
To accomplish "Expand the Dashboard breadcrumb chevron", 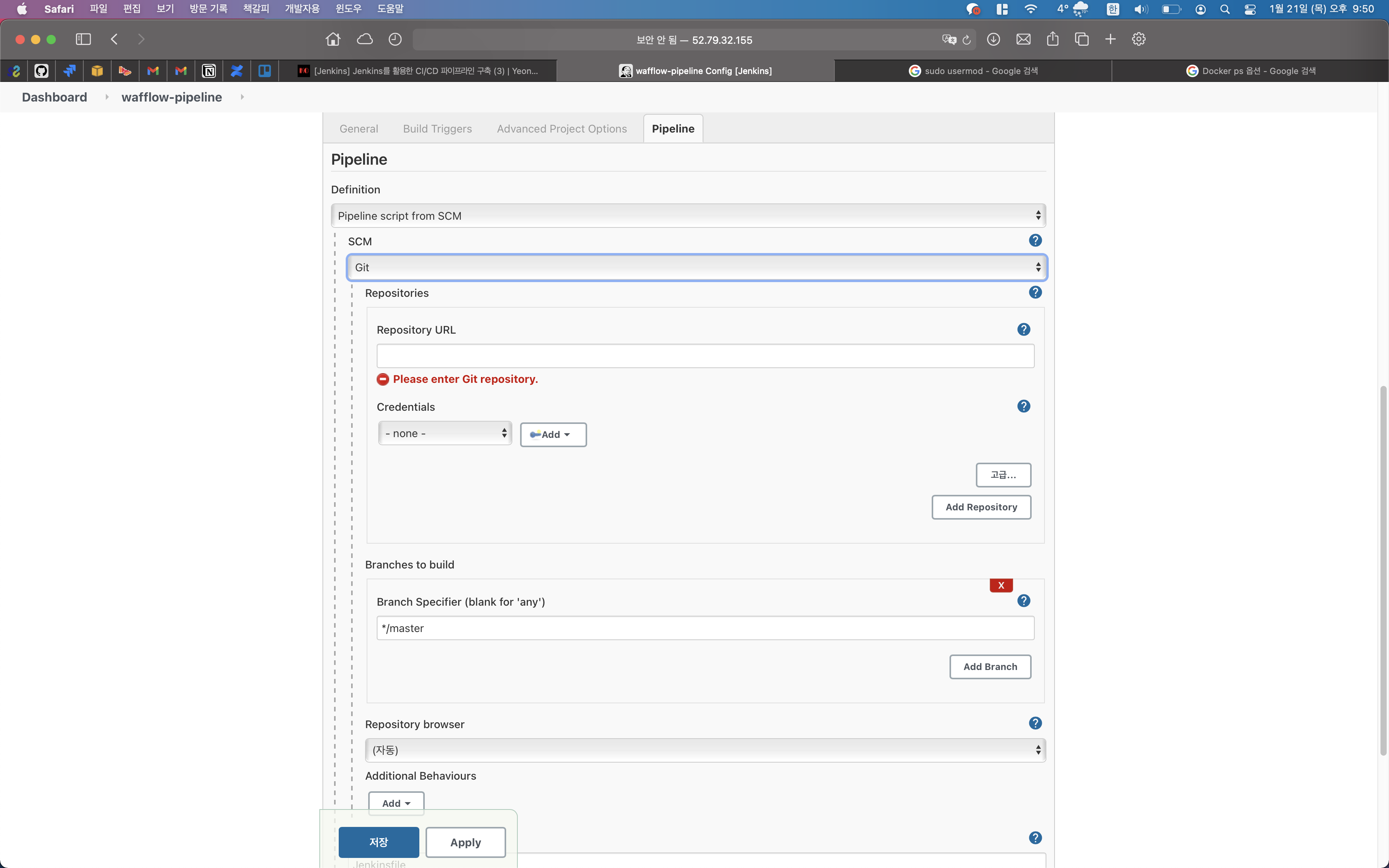I will tap(107, 97).
